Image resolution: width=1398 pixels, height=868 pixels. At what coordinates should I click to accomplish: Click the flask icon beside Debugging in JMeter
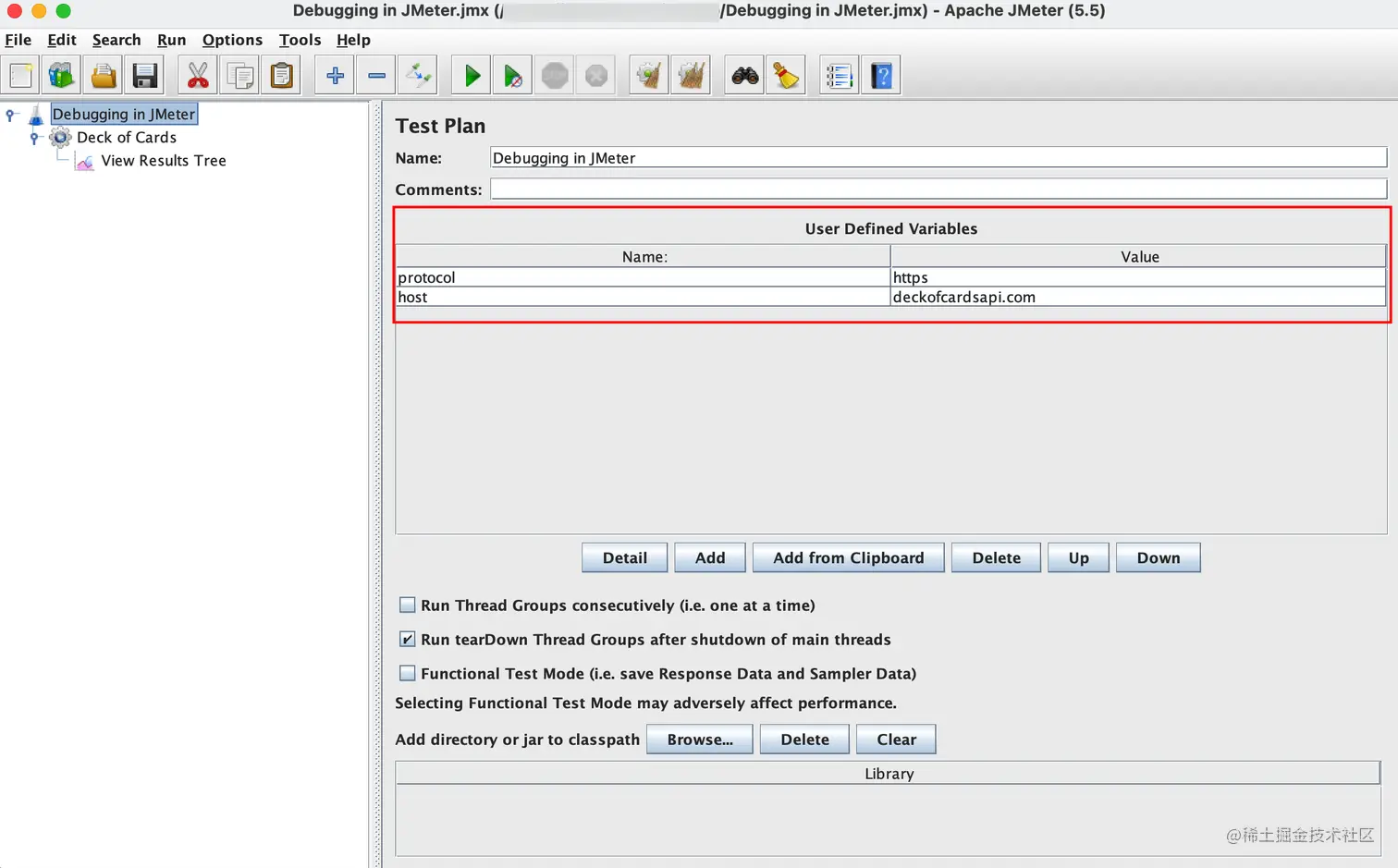click(x=36, y=115)
